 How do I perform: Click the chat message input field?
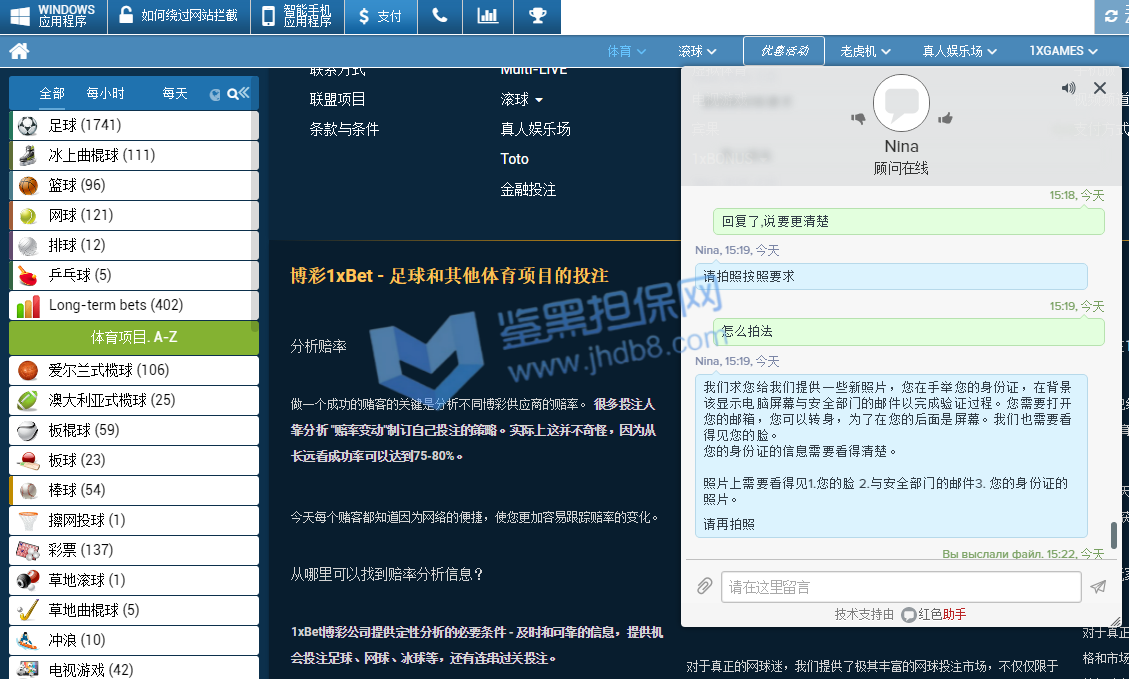900,587
